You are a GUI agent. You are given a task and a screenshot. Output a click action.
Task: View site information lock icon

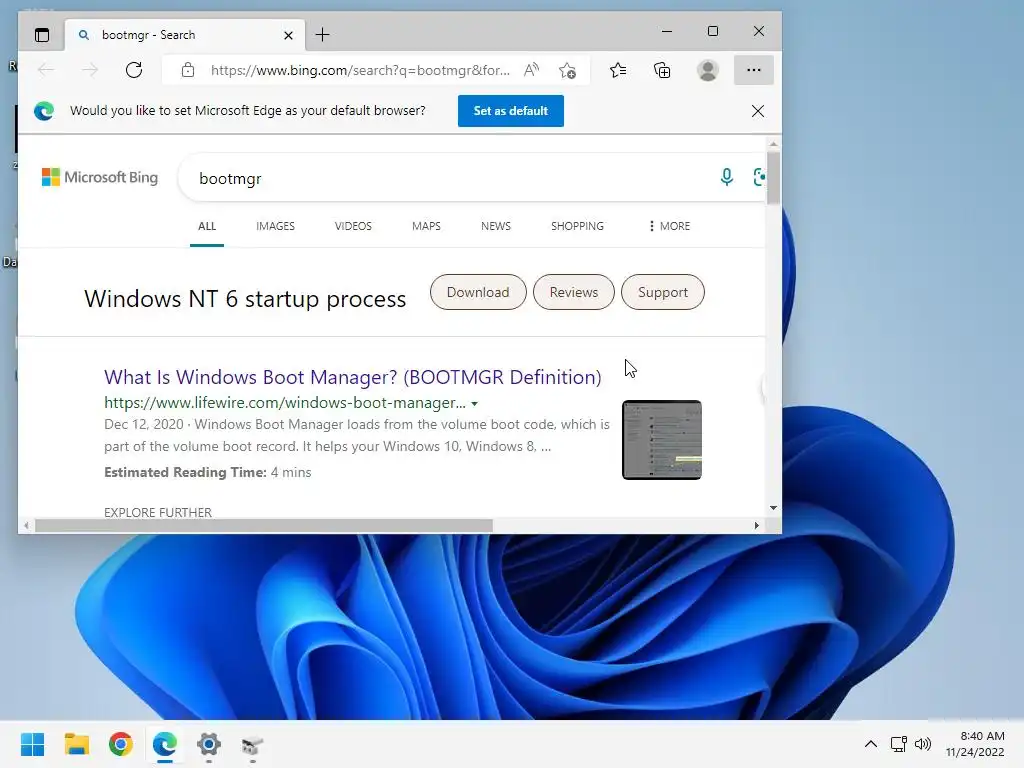(x=188, y=70)
